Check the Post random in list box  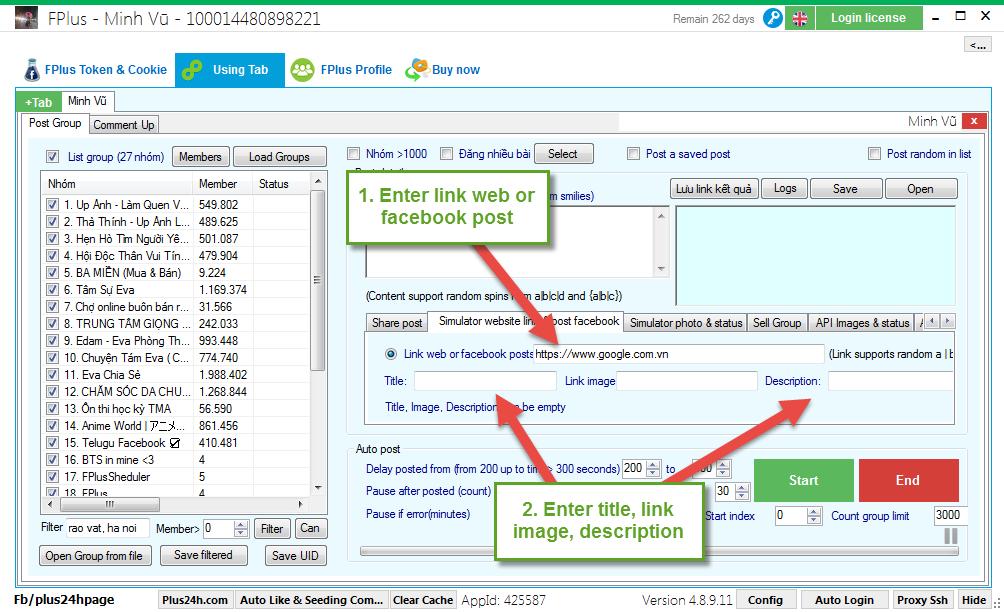click(874, 154)
